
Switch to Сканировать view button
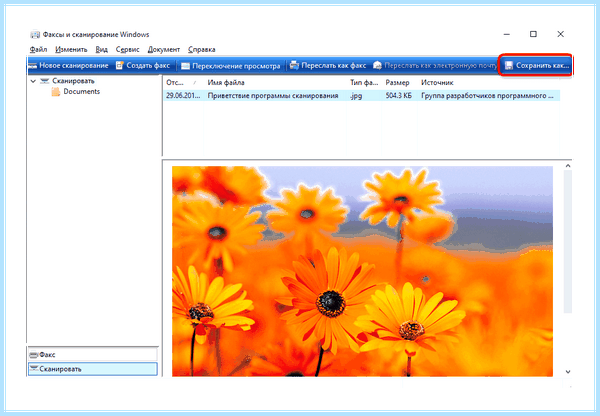tap(93, 369)
